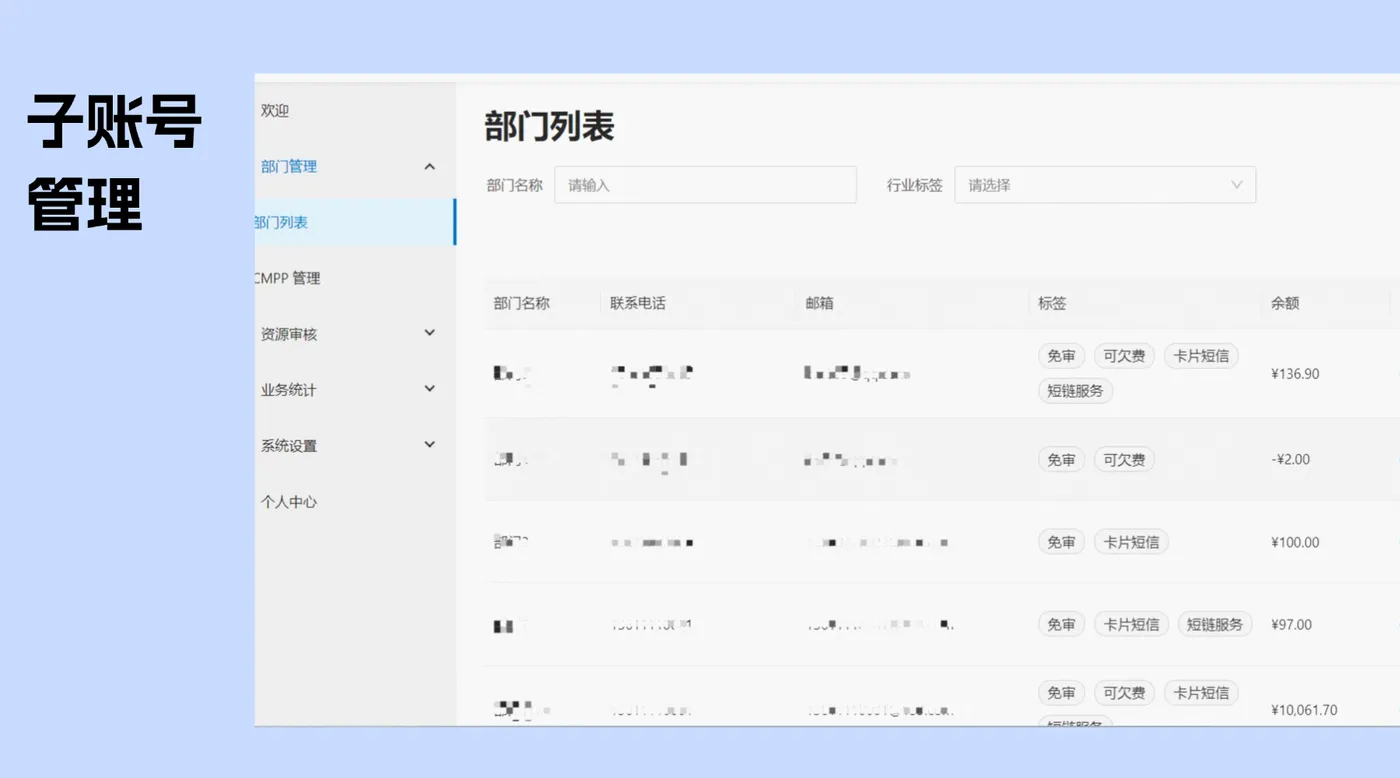Screen dimensions: 1400x778
Task: Click the ¥97.00 balance cell
Action: coord(1291,624)
